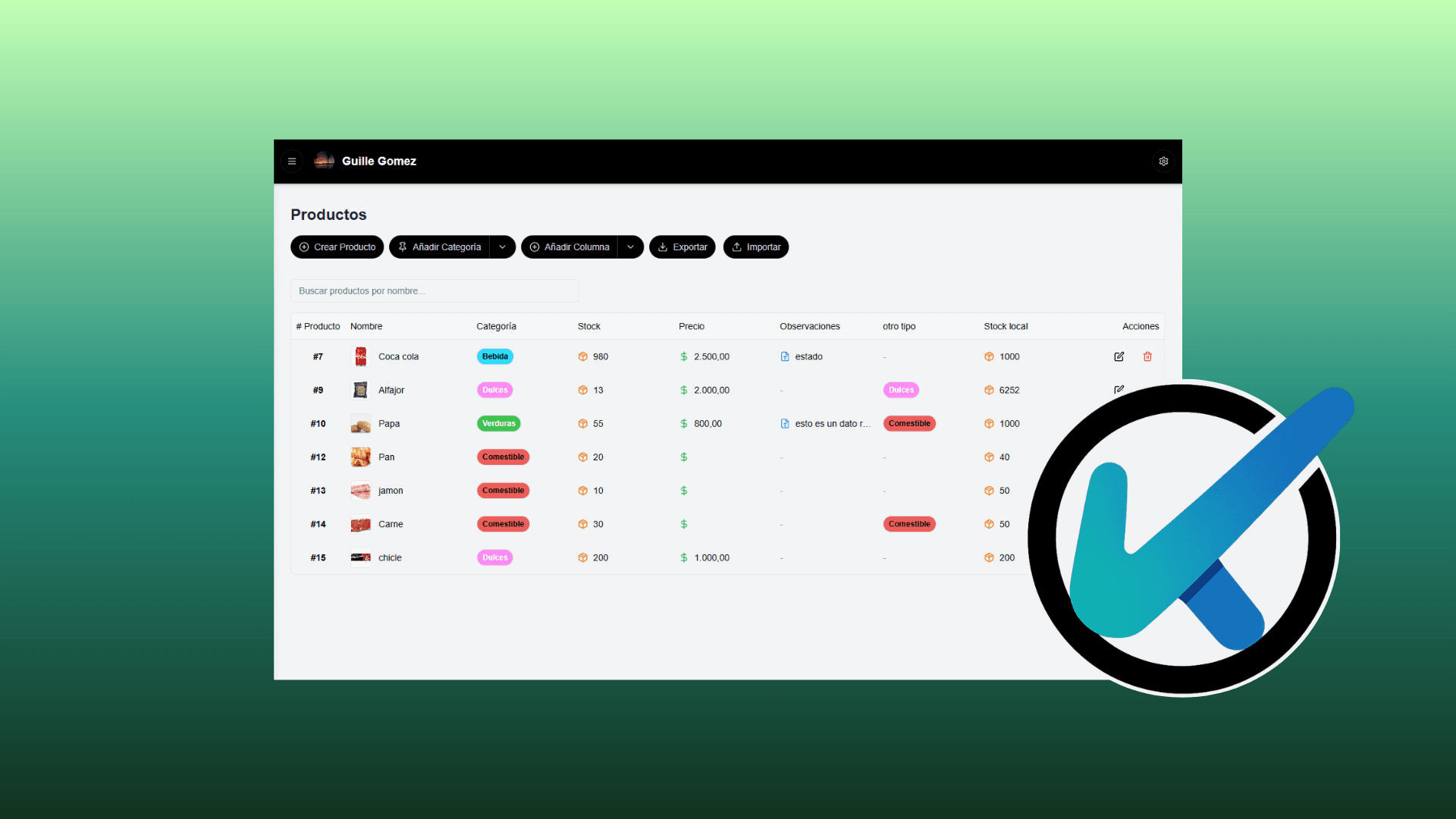
Task: Click the Dulces badge on the chicle row
Action: tap(494, 557)
